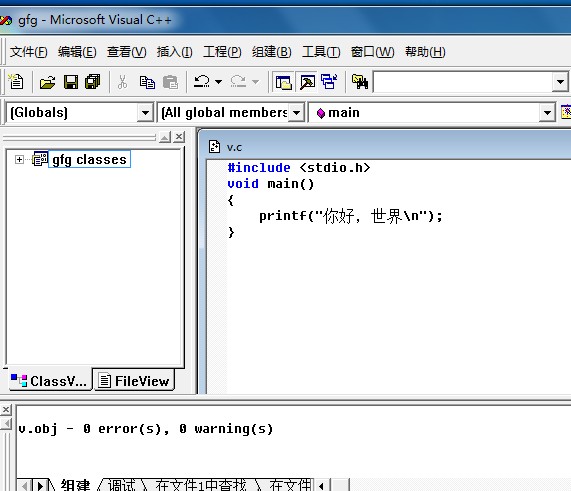Click the Redo arrow icon
Image resolution: width=571 pixels, height=491 pixels.
click(238, 81)
